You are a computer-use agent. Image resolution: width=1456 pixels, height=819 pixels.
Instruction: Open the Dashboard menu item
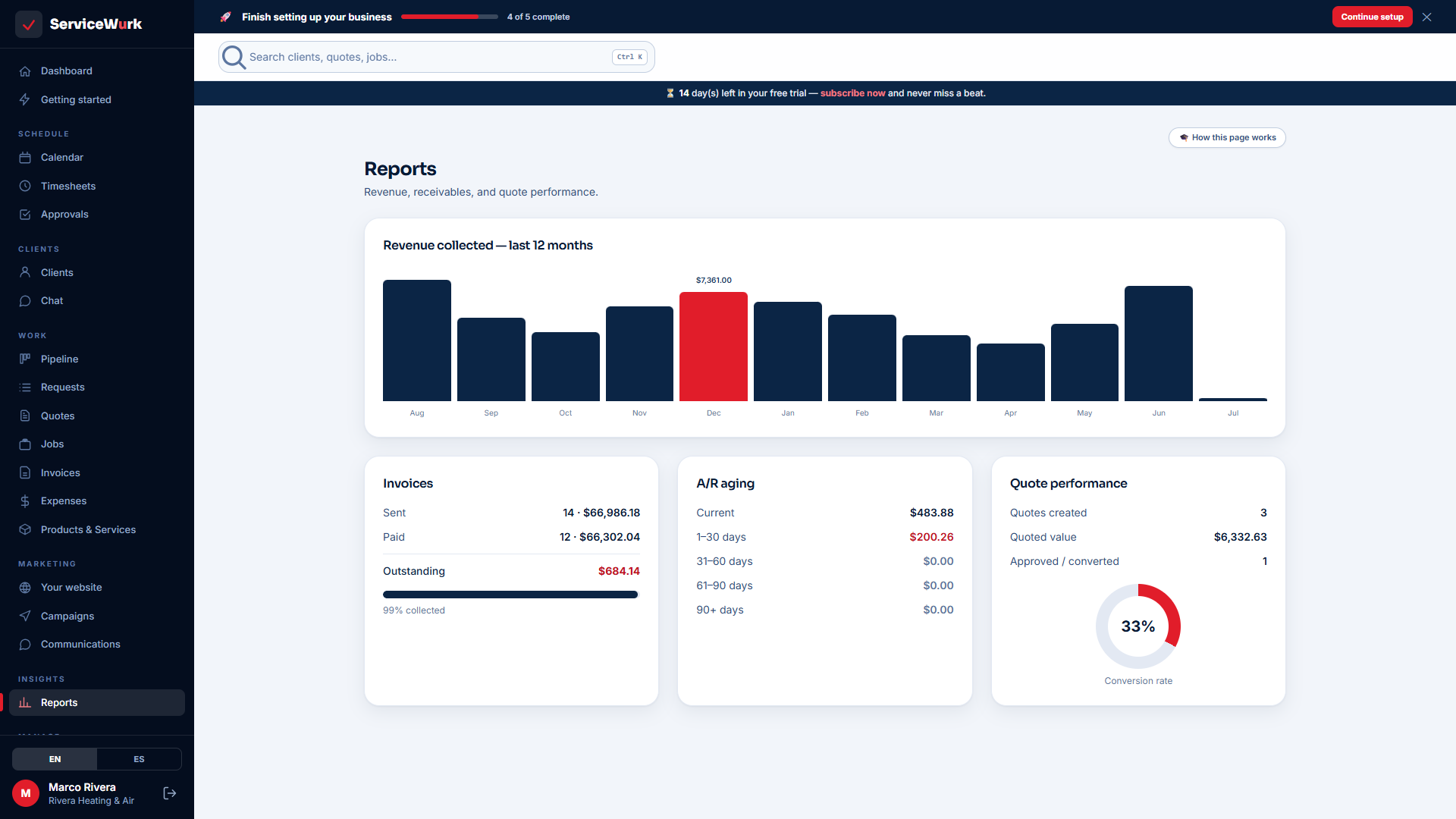click(x=97, y=71)
